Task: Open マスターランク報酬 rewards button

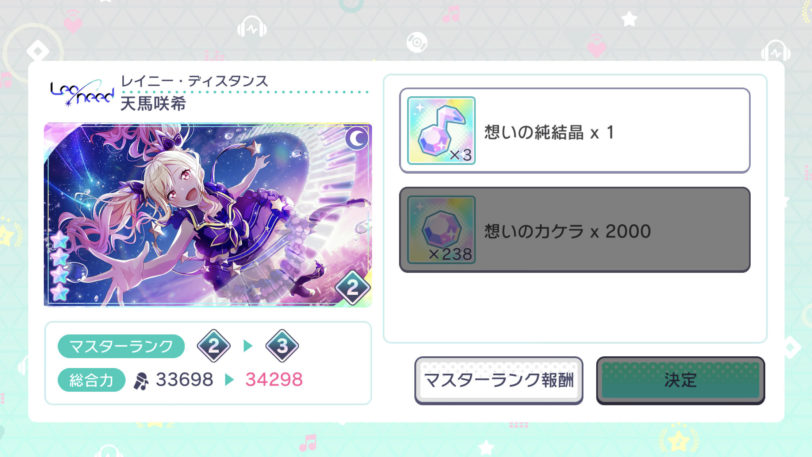Action: [499, 380]
